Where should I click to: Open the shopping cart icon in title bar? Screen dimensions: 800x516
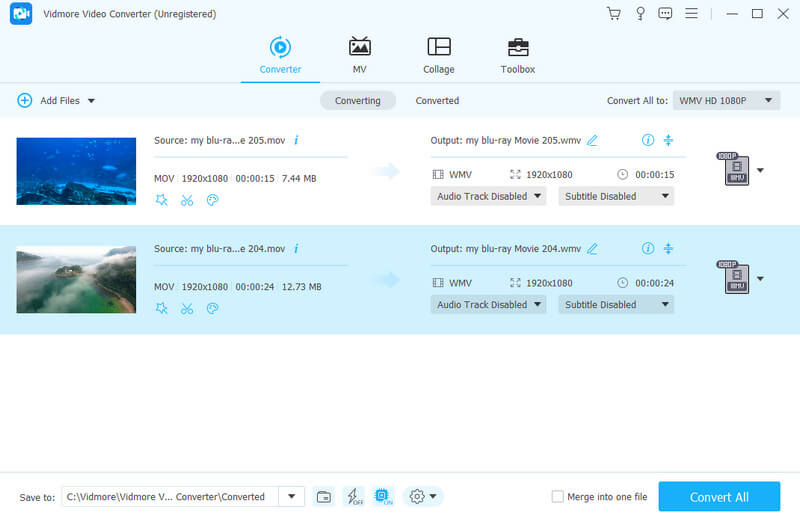point(614,14)
